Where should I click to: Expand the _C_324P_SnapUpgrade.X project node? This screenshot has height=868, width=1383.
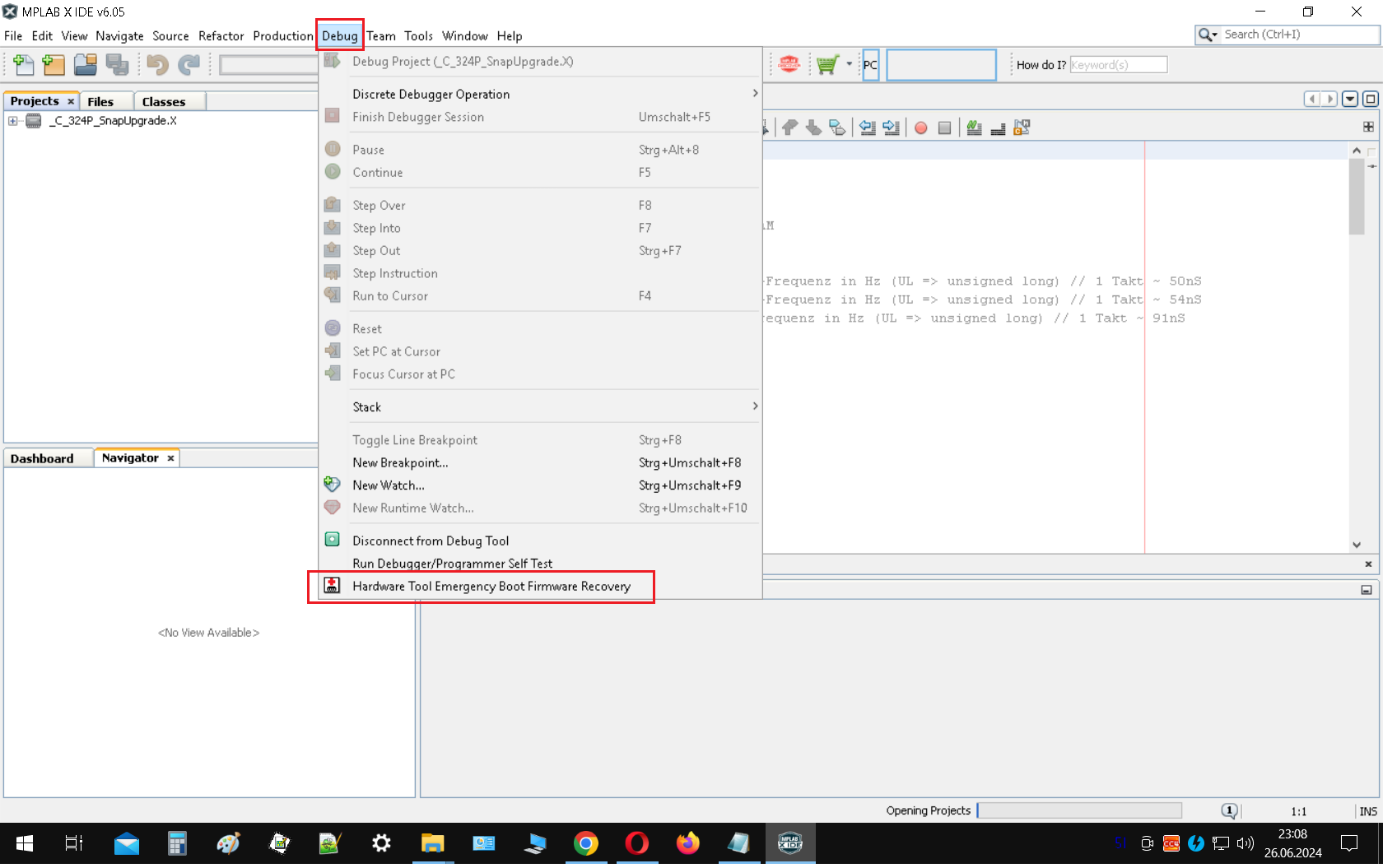pyautogui.click(x=12, y=121)
